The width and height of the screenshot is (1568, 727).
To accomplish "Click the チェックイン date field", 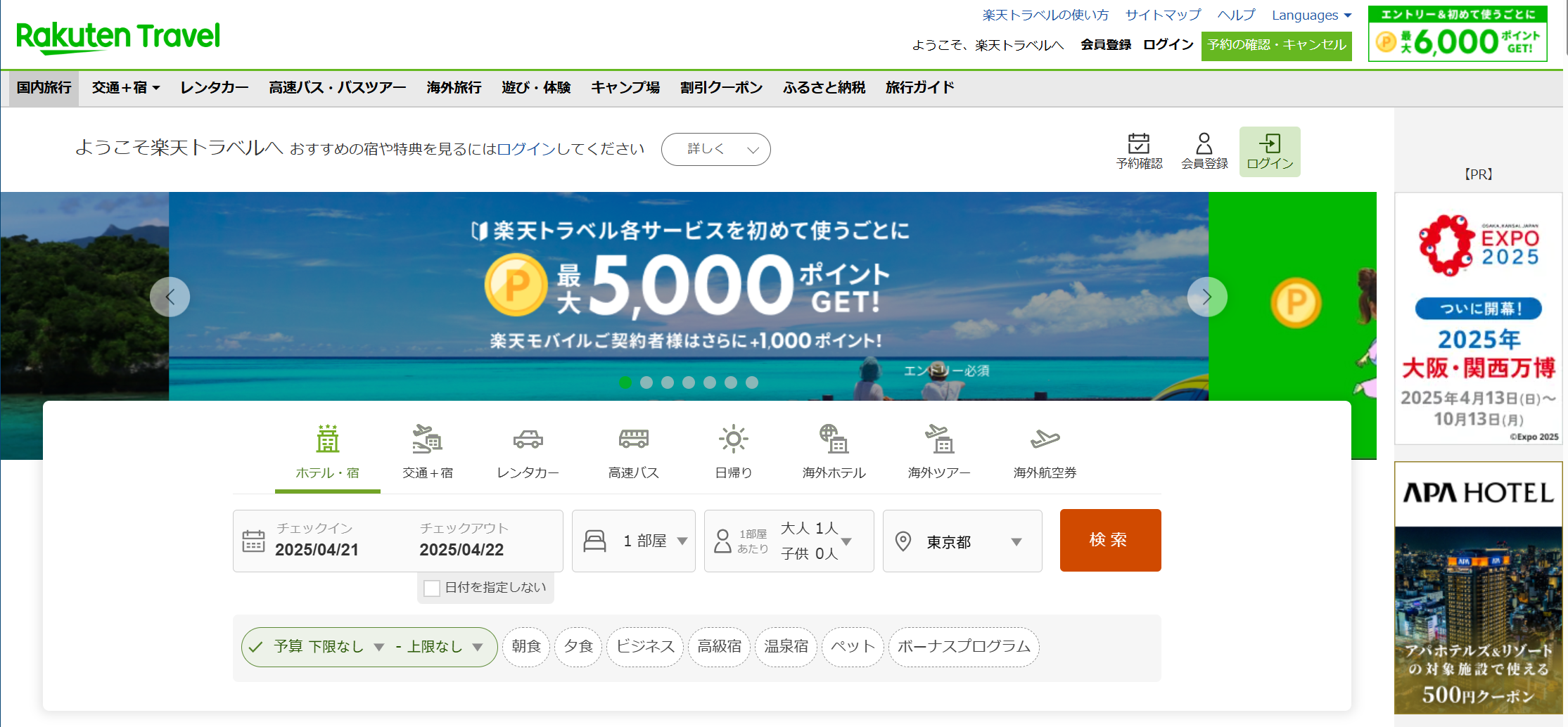I will 317,541.
